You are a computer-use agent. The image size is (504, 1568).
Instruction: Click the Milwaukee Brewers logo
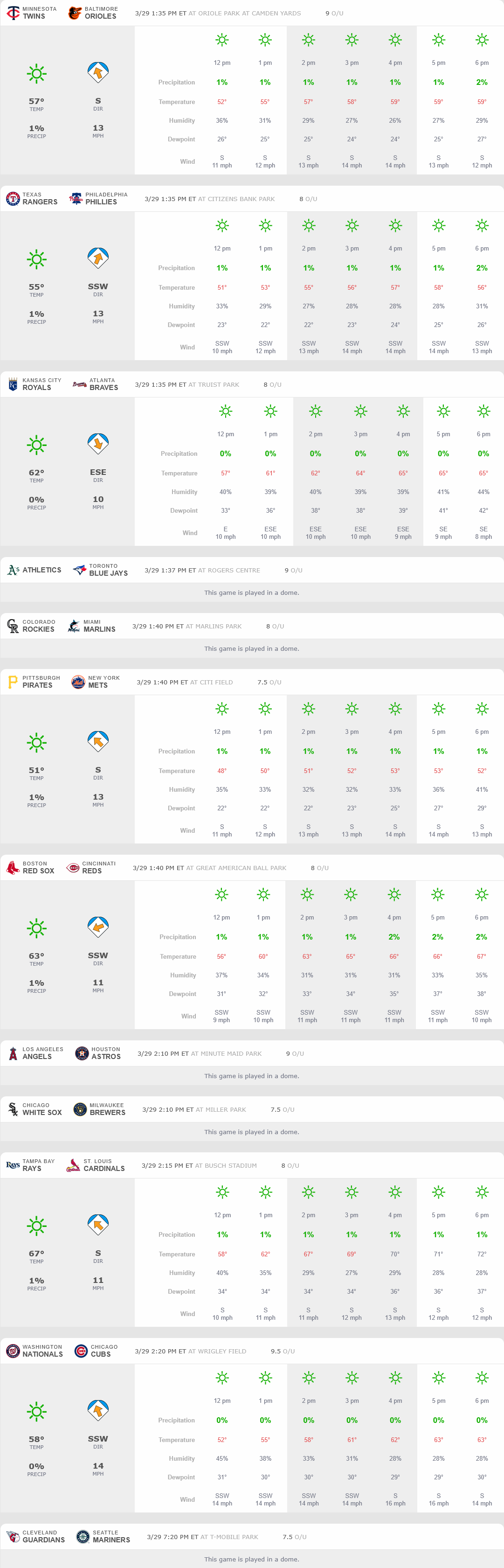tap(80, 1109)
